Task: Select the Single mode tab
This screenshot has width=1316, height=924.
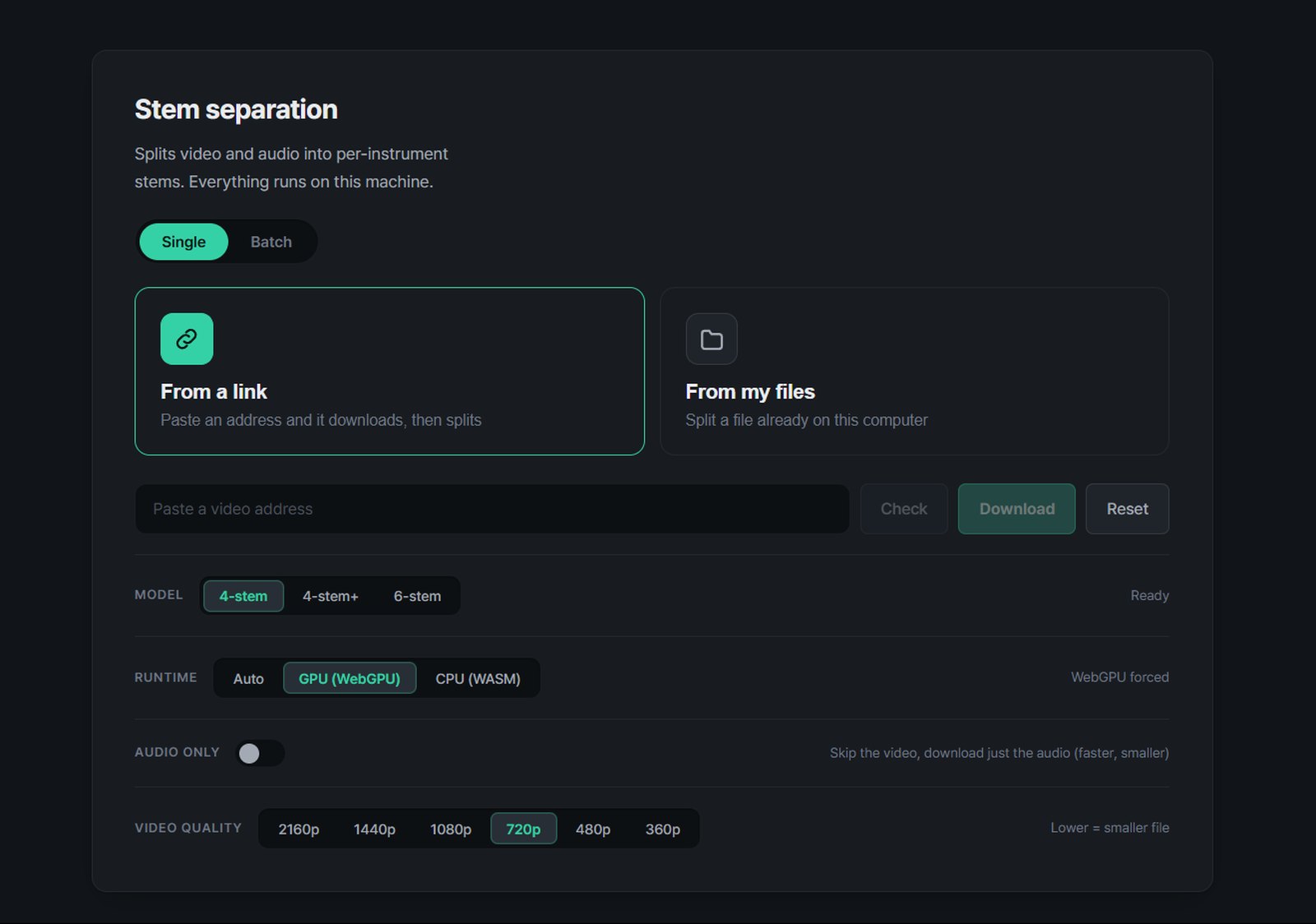Action: (x=183, y=242)
